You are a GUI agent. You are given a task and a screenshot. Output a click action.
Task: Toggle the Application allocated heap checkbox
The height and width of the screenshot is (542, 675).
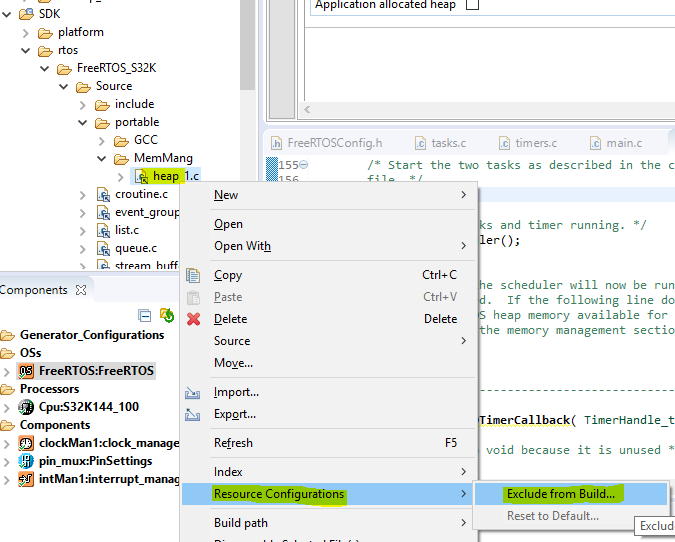point(472,4)
